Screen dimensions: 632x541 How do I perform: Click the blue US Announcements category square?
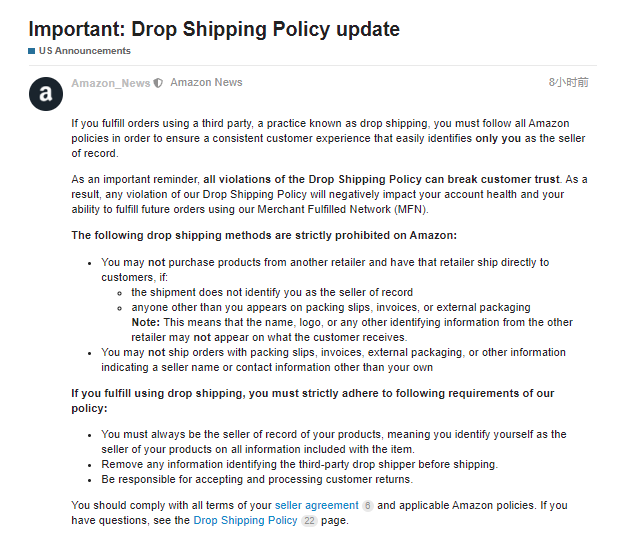(x=32, y=51)
